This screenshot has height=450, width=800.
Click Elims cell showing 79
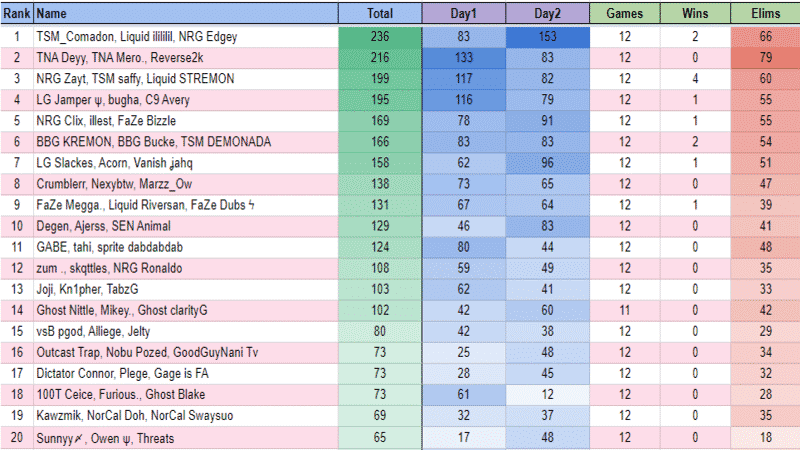(765, 58)
